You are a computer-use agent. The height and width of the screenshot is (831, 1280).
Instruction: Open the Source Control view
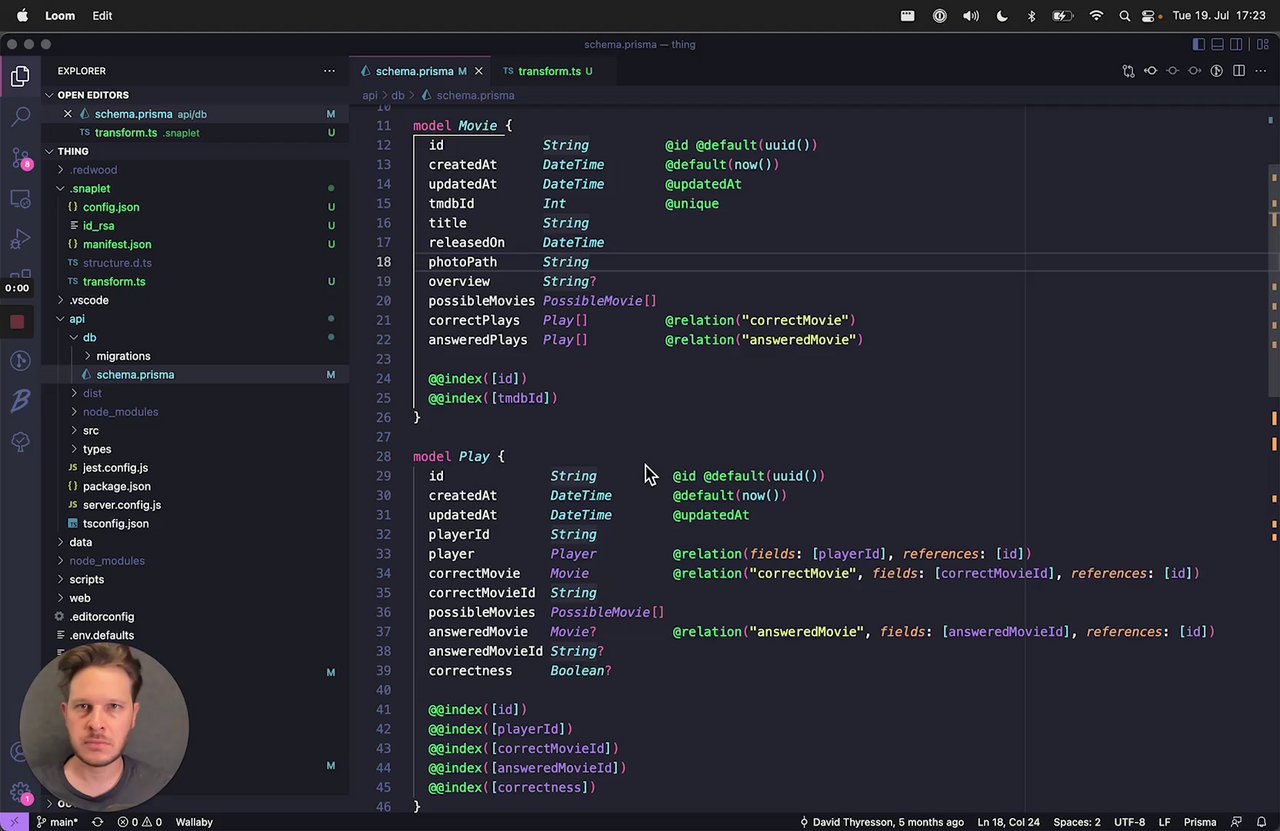[x=20, y=158]
